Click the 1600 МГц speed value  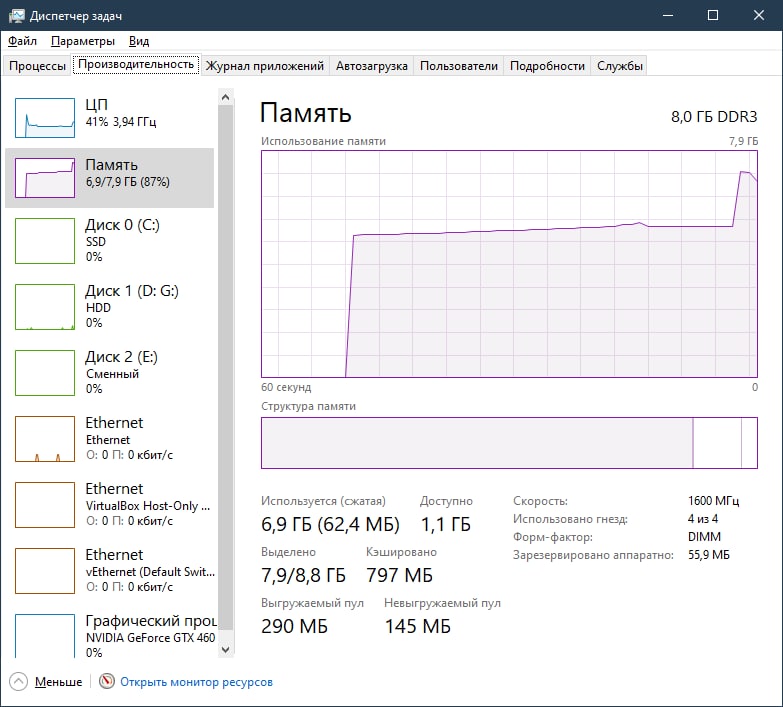click(714, 500)
